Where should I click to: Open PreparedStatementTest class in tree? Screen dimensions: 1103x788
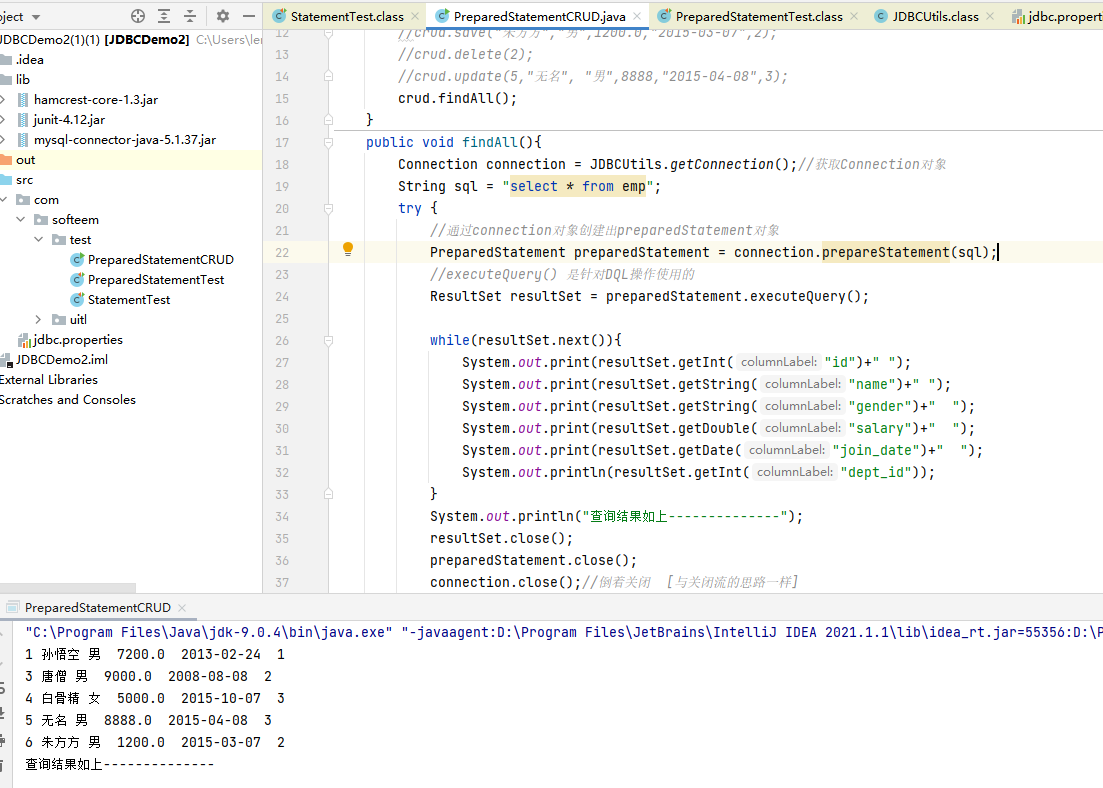coord(155,280)
